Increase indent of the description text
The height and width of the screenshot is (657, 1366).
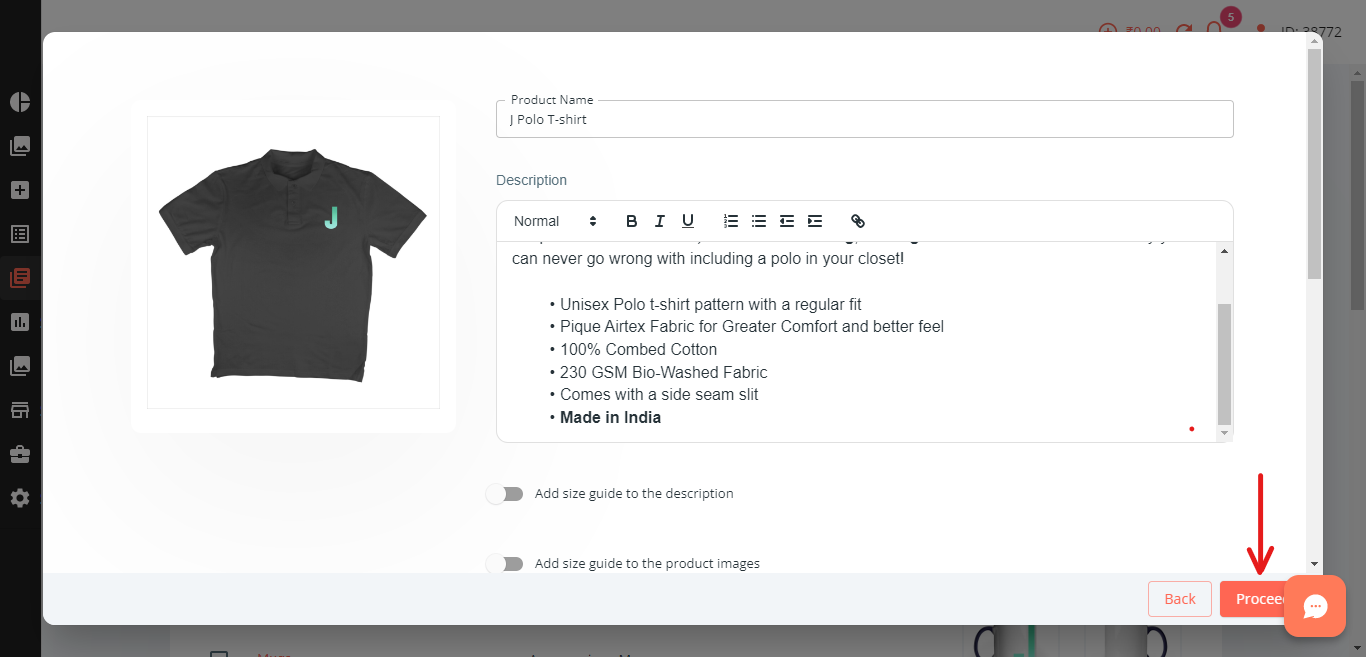815,221
